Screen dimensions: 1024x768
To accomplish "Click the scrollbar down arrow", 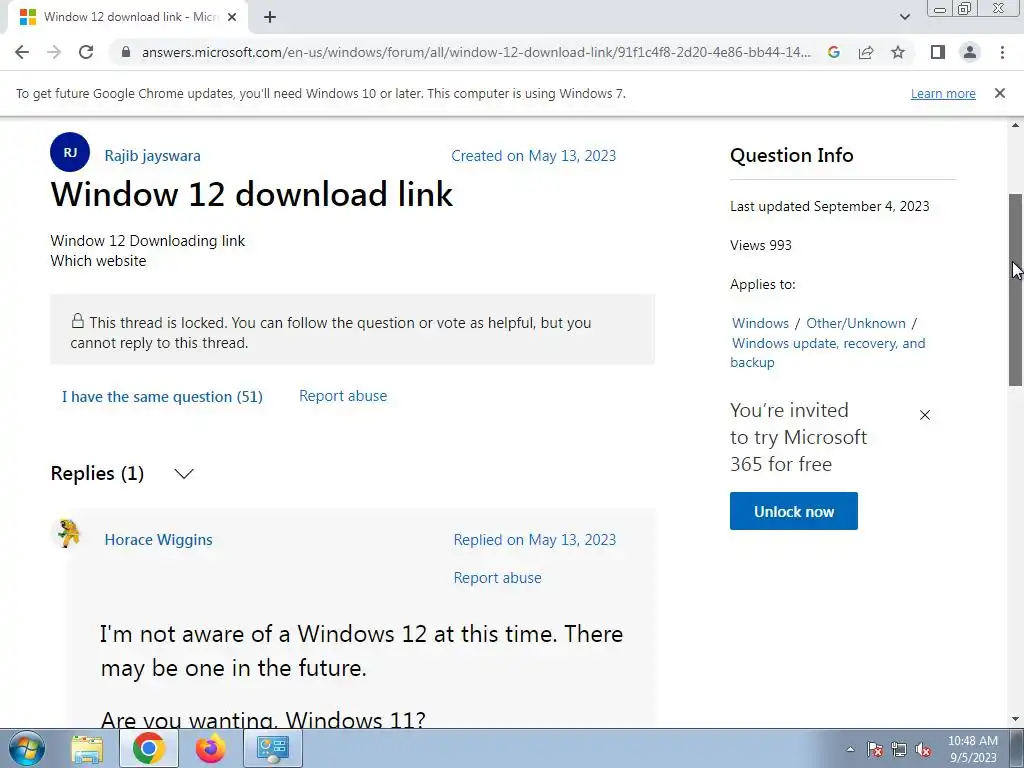I will [x=1016, y=720].
